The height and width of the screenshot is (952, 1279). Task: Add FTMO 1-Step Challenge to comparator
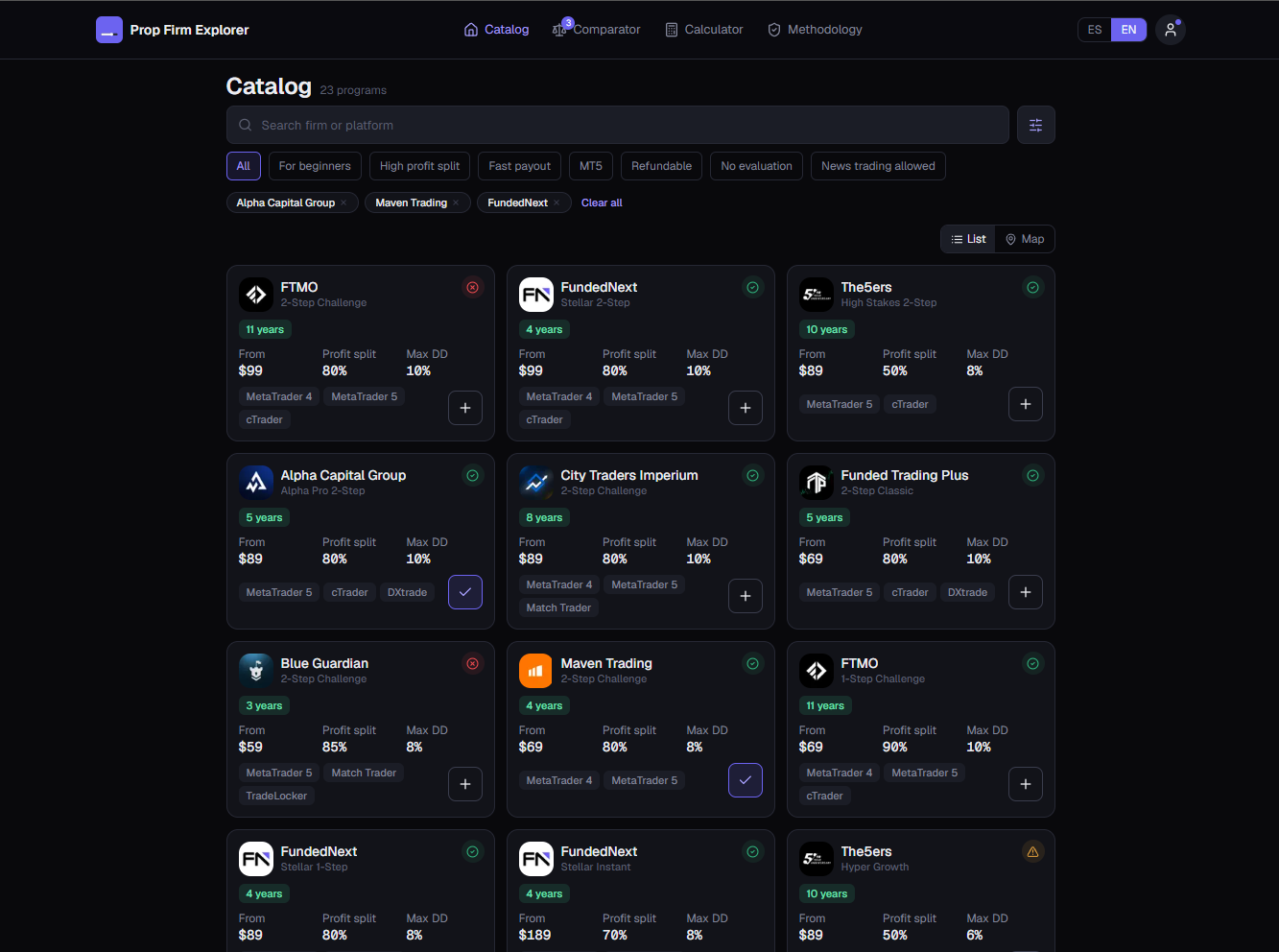(1026, 784)
